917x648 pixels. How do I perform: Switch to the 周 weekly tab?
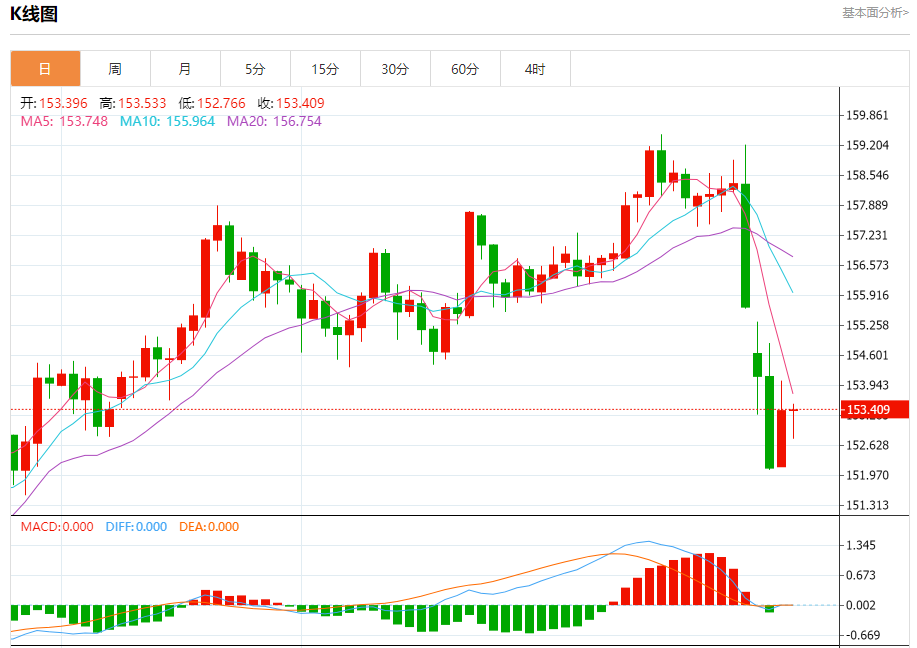115,69
